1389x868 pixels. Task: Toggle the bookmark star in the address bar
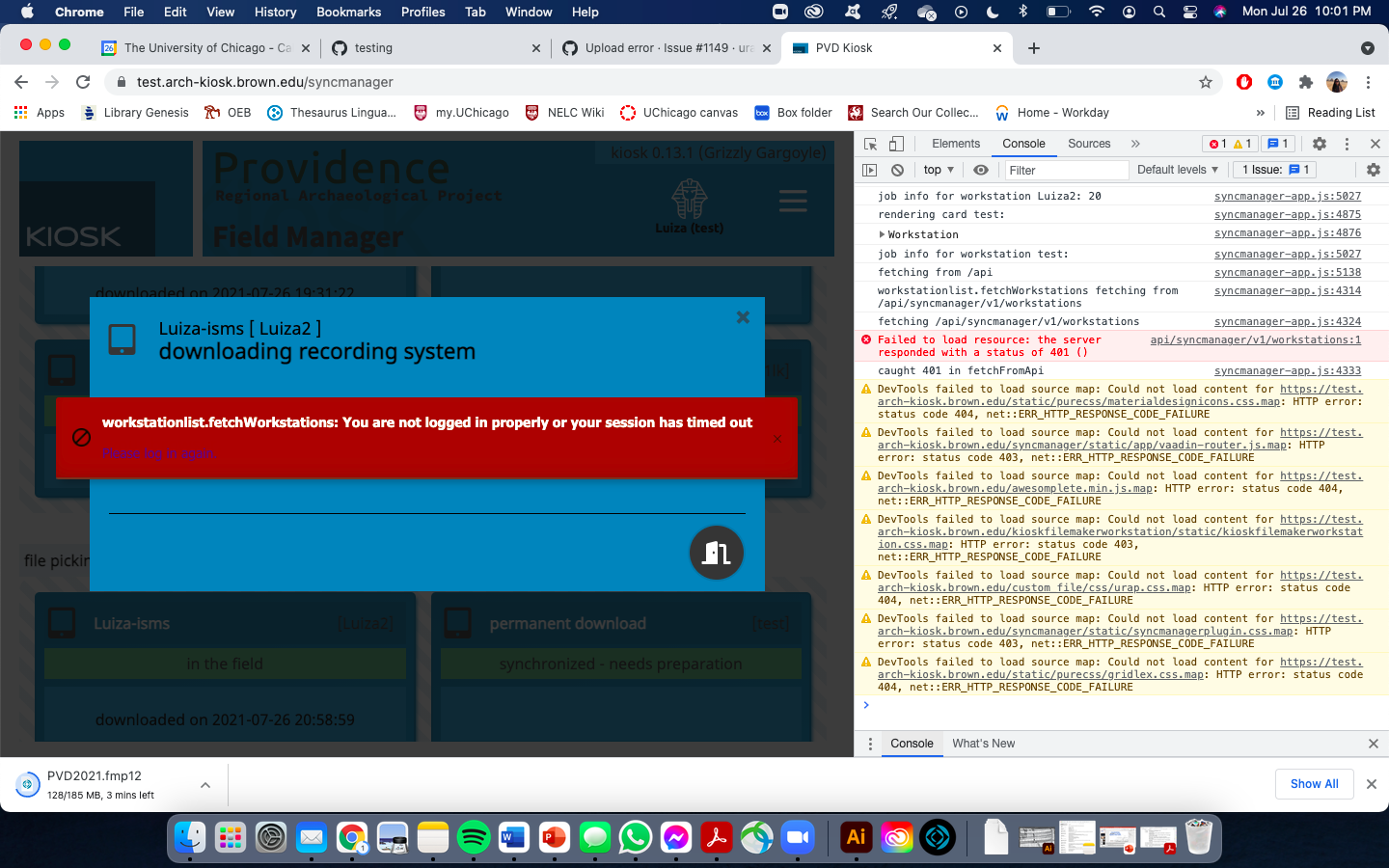pyautogui.click(x=1206, y=82)
